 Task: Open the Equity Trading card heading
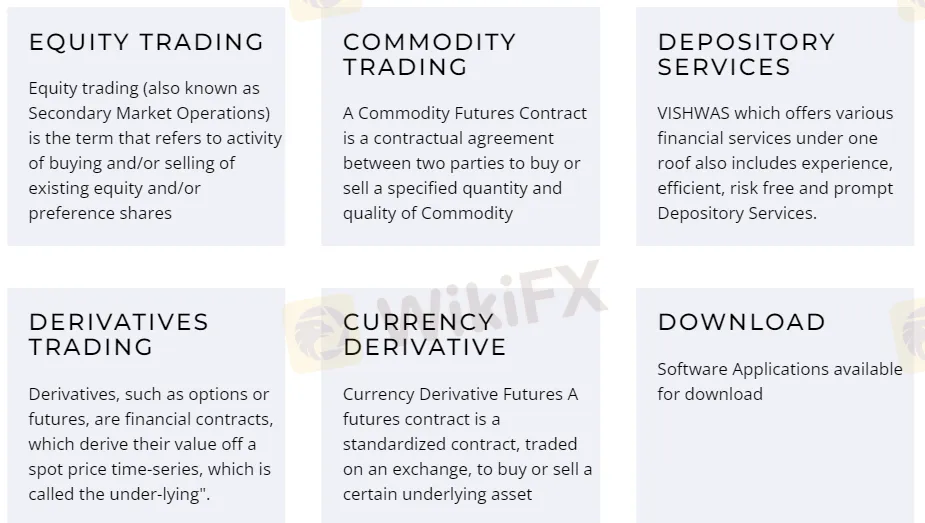tap(146, 42)
